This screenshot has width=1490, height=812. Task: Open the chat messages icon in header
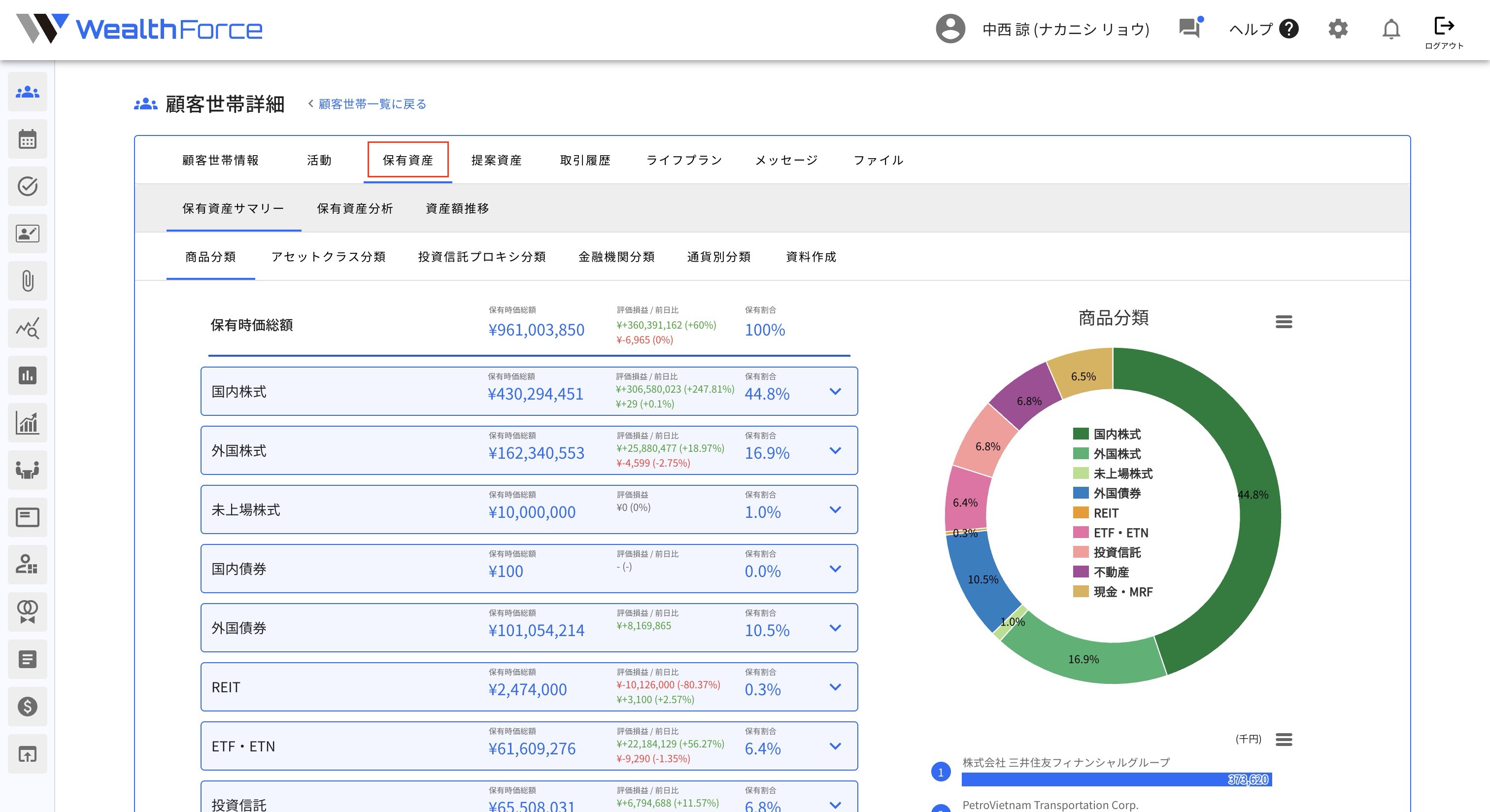pos(1191,28)
